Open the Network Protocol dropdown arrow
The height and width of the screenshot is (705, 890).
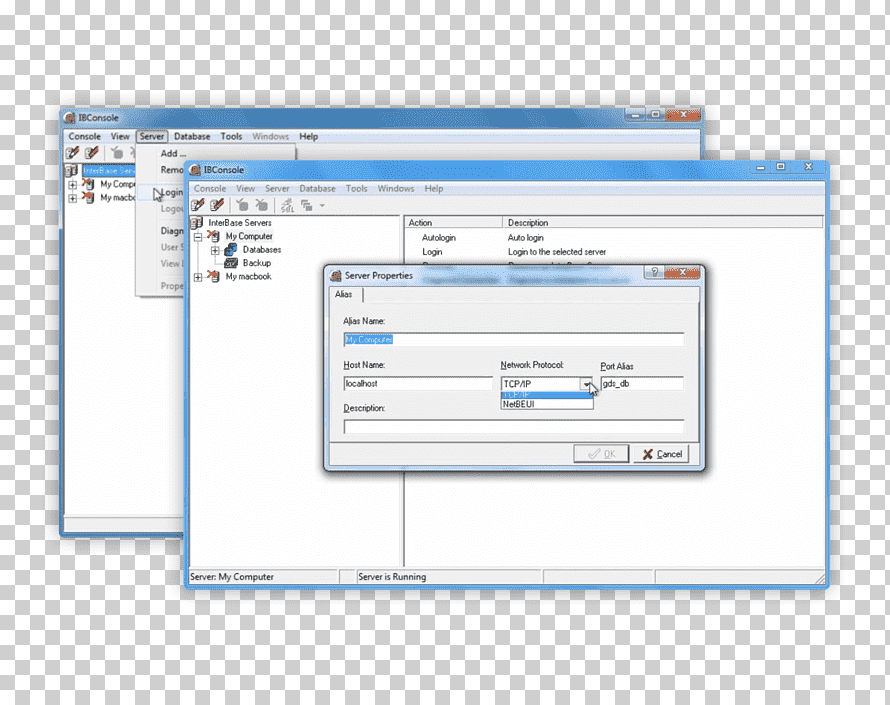point(586,384)
